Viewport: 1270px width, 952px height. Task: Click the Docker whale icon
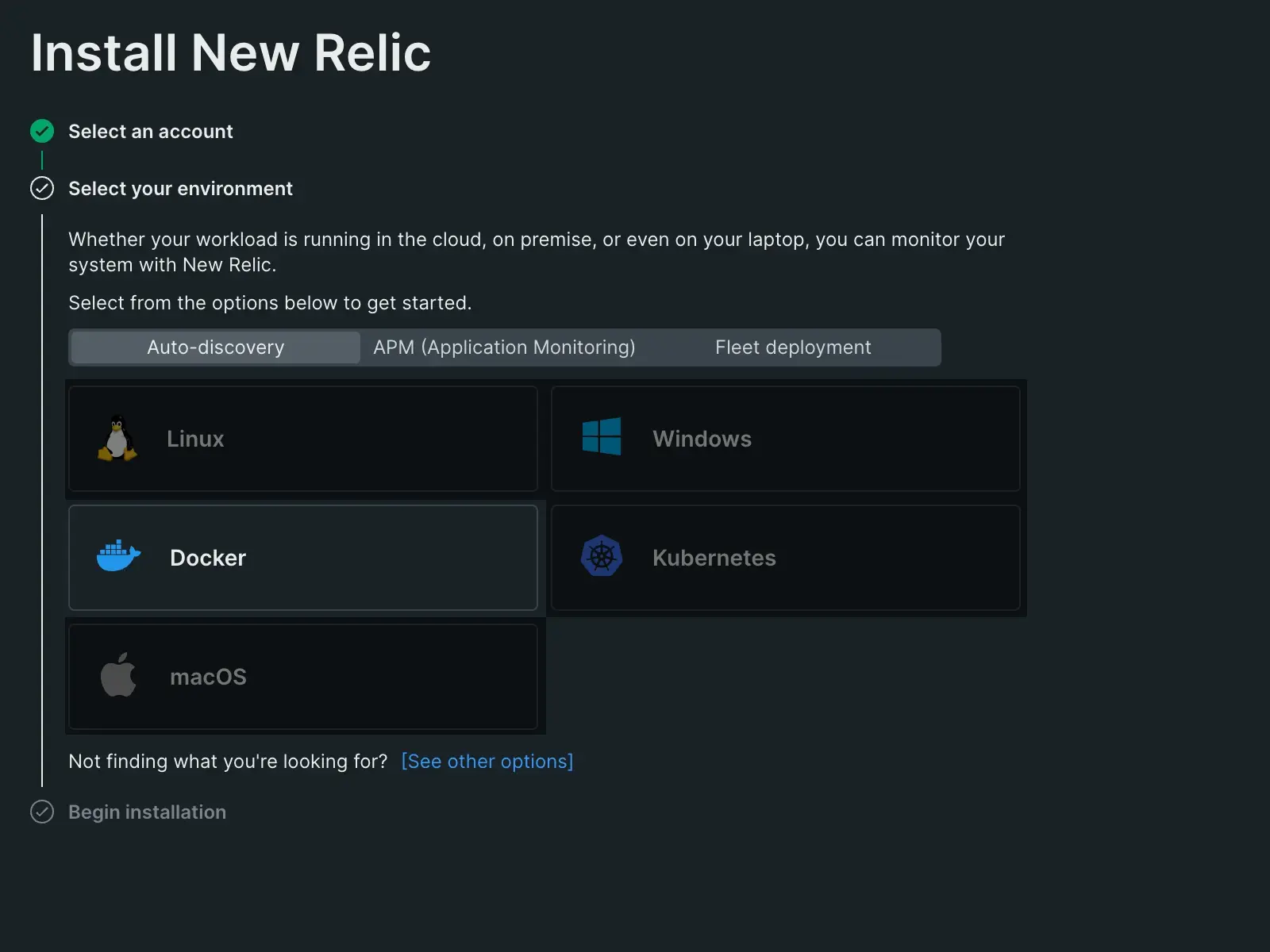[x=118, y=557]
